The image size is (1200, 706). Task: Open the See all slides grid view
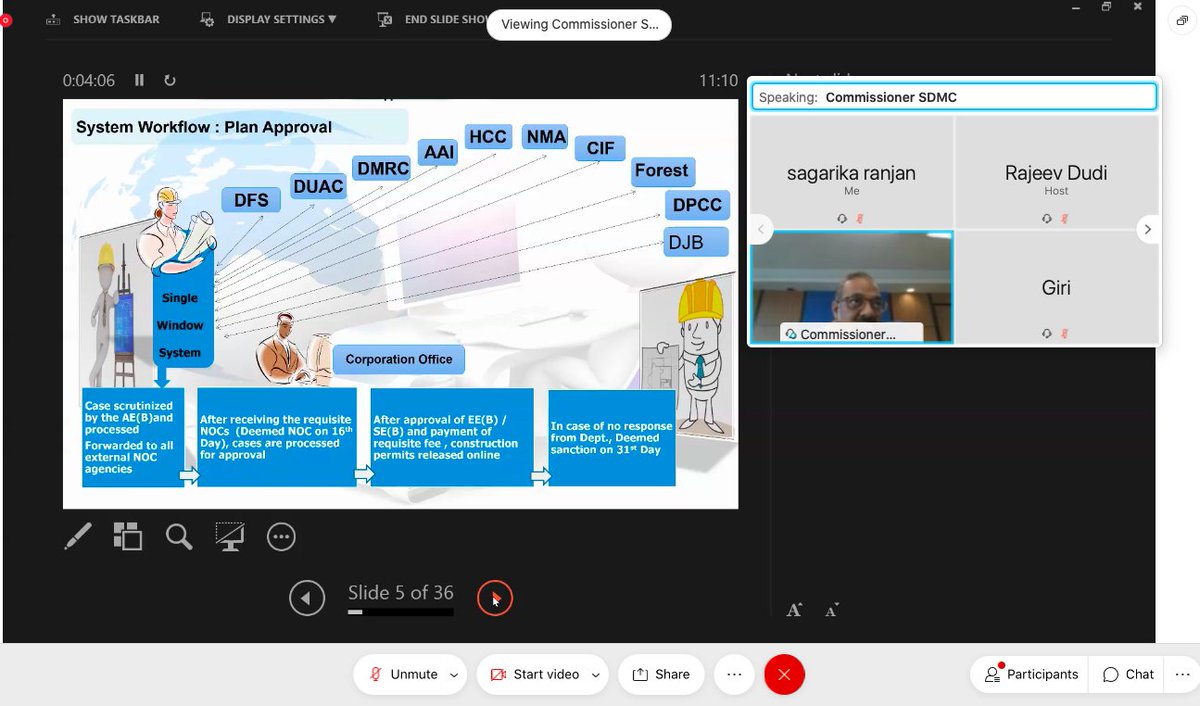128,537
